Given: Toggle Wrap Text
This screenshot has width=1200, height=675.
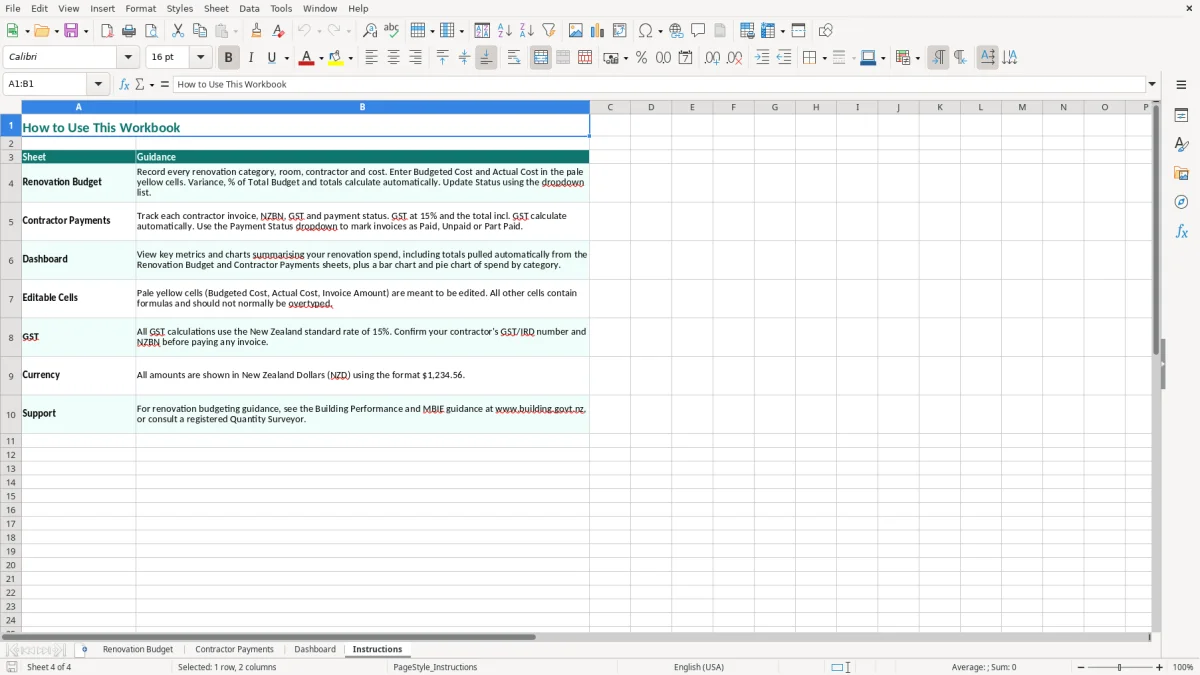Looking at the screenshot, I should click(x=514, y=58).
